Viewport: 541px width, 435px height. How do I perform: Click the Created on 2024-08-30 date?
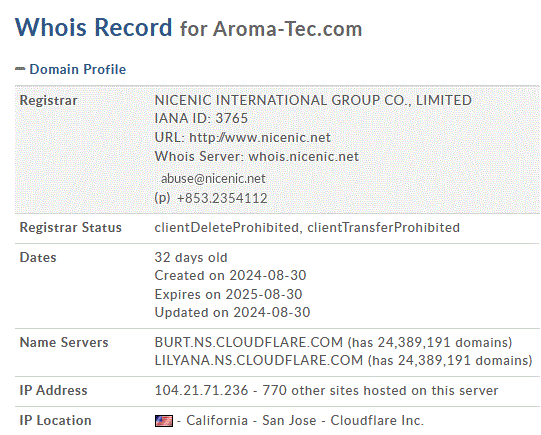230,276
